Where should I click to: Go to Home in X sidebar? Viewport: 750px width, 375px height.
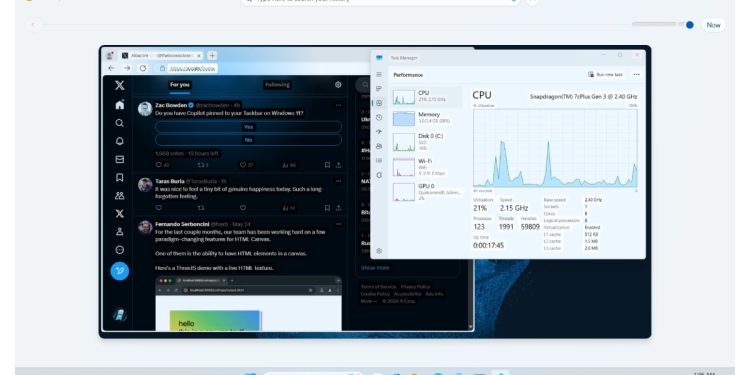120,105
